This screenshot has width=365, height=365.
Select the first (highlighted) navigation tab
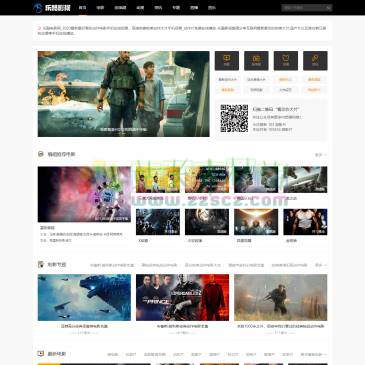82,8
